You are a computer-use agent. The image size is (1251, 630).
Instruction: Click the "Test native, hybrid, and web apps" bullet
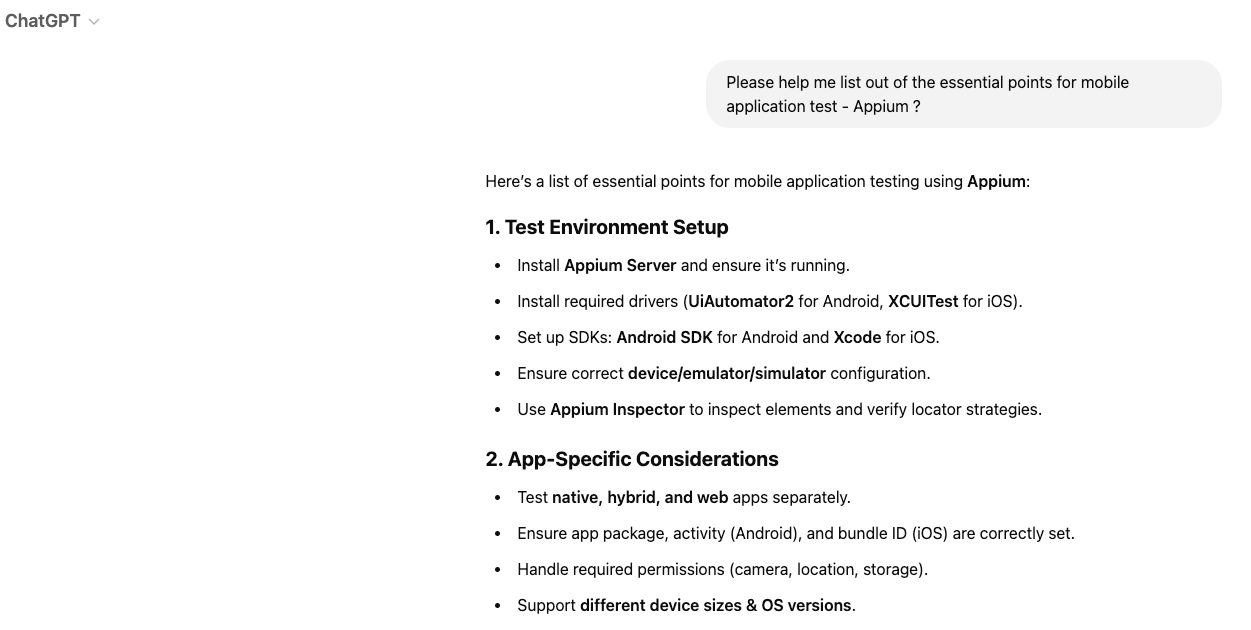(683, 497)
